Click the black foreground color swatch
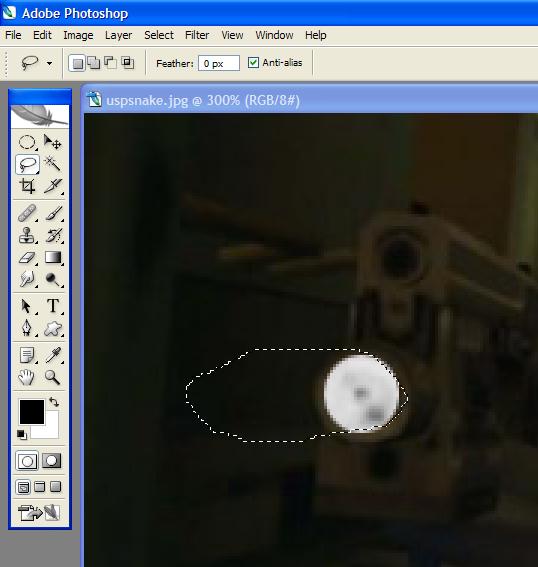This screenshot has width=538, height=567. coord(32,412)
